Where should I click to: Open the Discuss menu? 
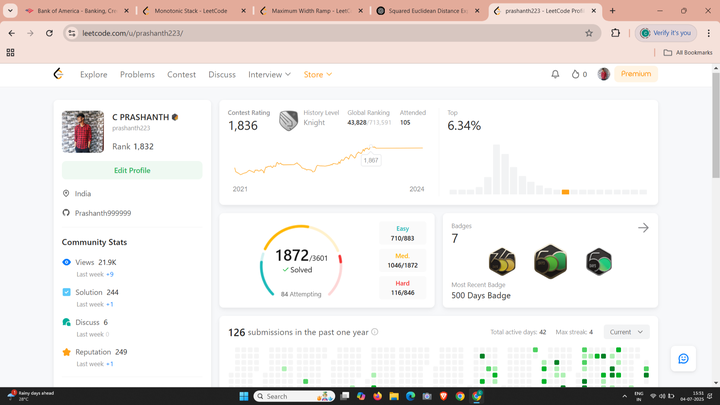[x=222, y=74]
